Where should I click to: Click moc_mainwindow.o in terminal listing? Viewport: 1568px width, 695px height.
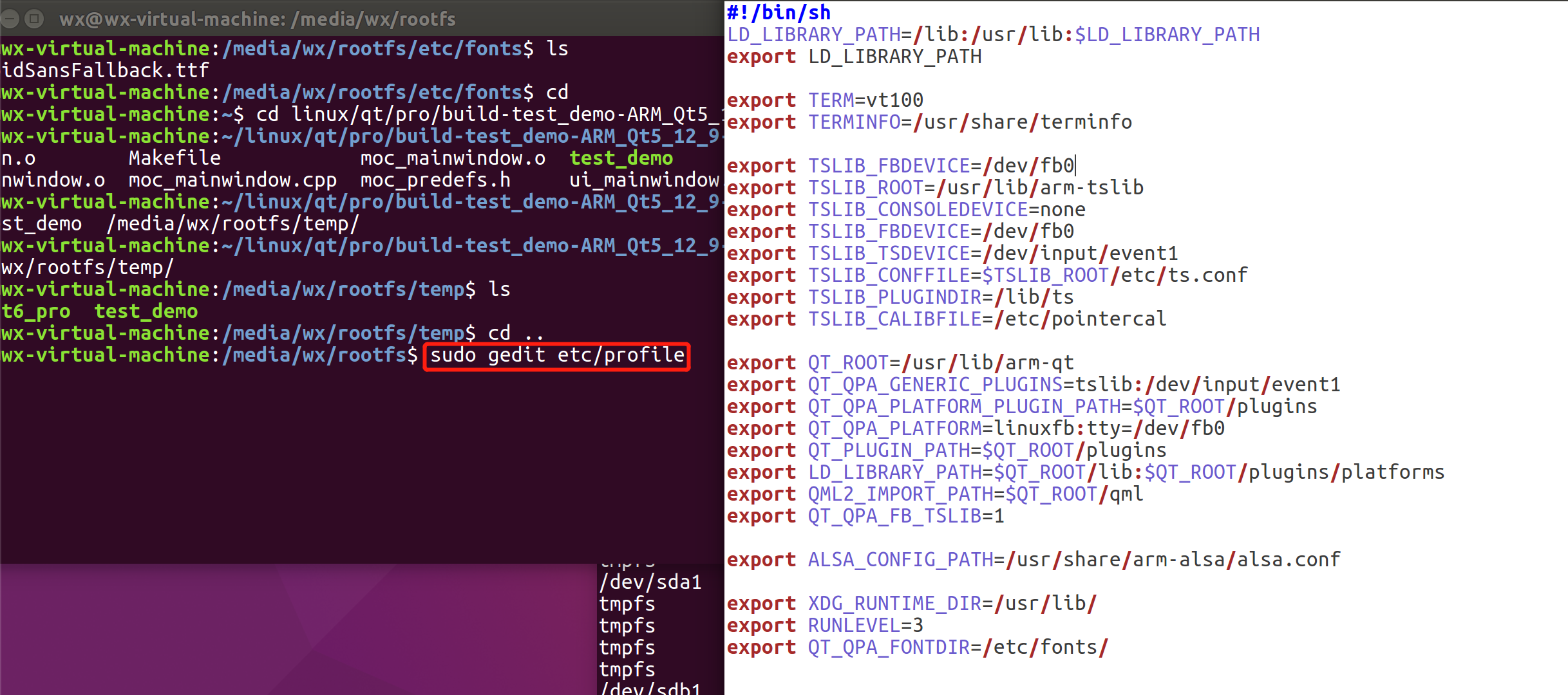point(453,158)
